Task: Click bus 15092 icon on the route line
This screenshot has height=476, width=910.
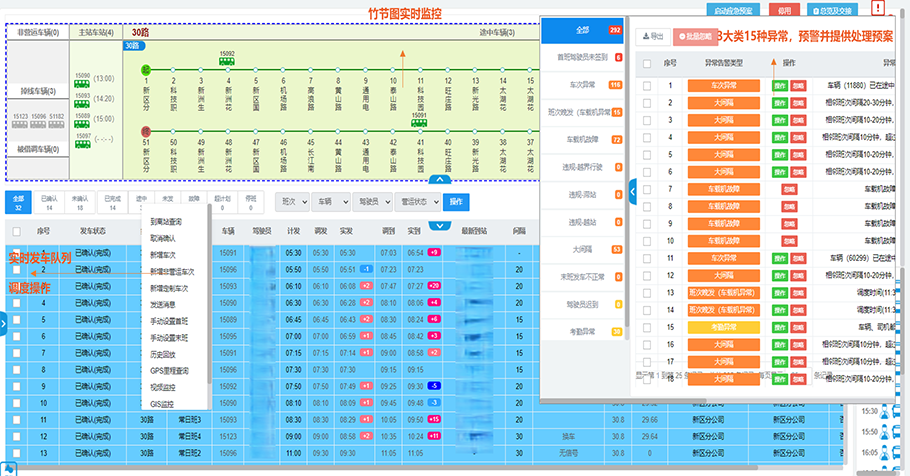Action: tap(227, 62)
